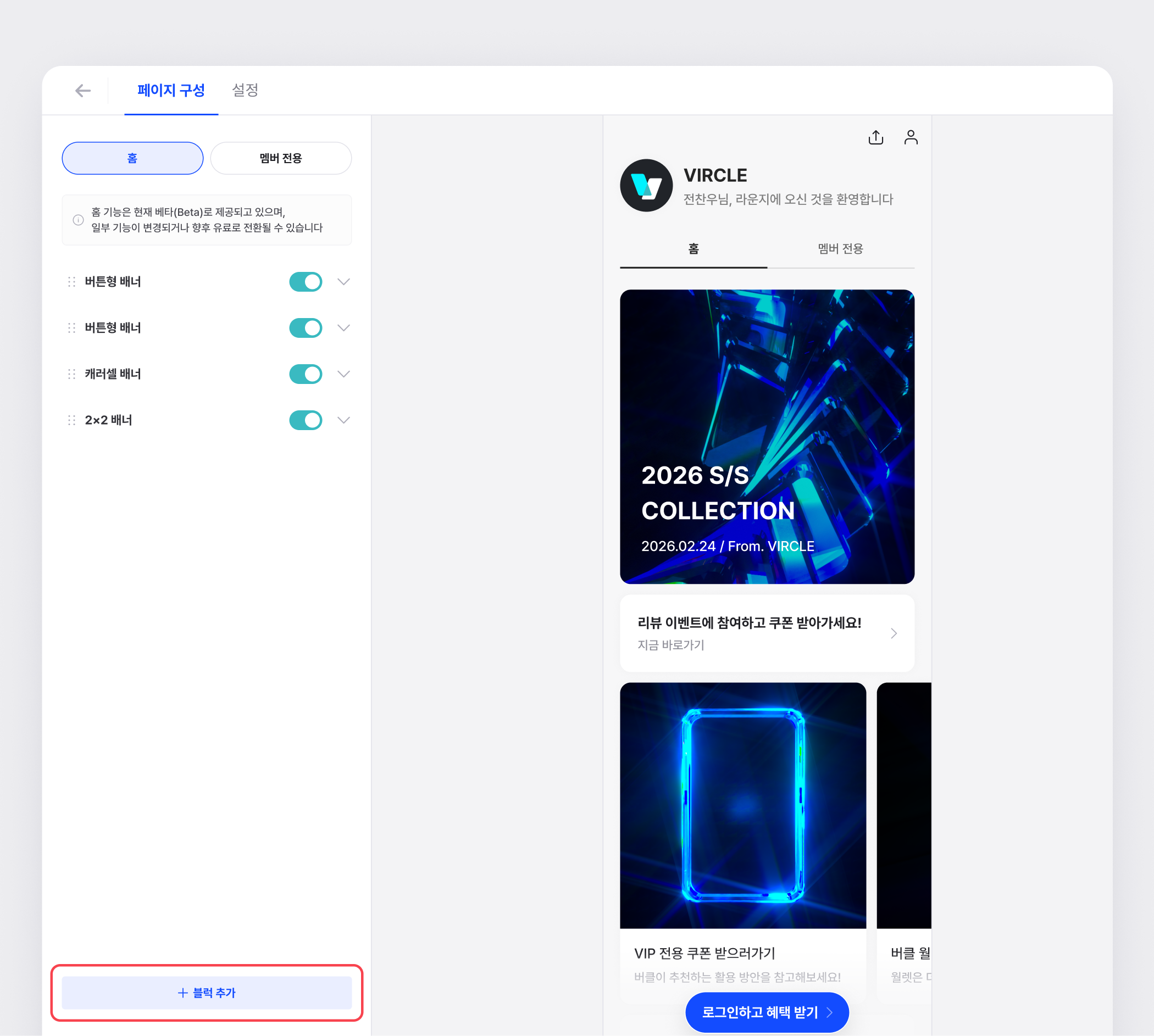Click the back arrow icon
This screenshot has width=1154, height=1036.
point(83,91)
